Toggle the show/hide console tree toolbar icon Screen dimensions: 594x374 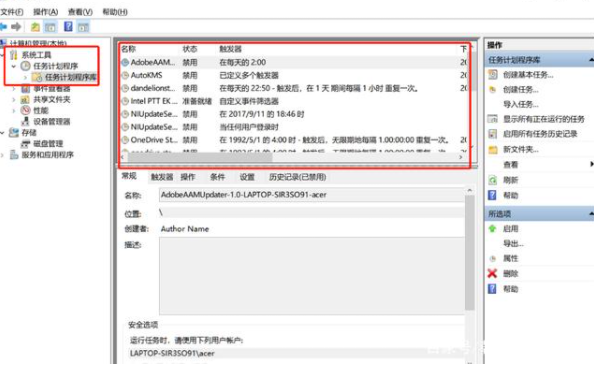click(50, 27)
